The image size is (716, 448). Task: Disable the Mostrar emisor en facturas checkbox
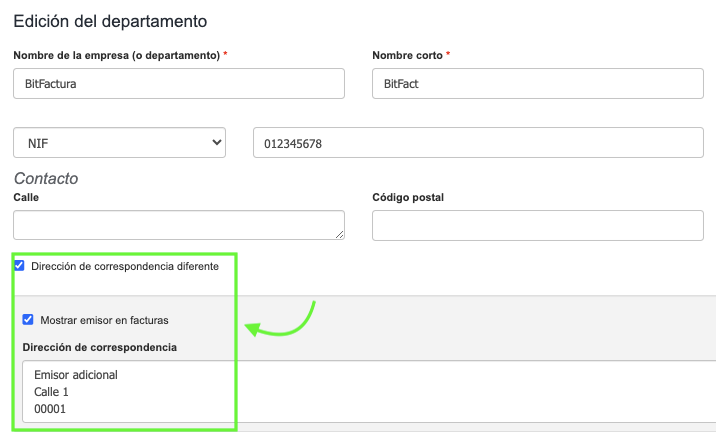pyautogui.click(x=28, y=320)
